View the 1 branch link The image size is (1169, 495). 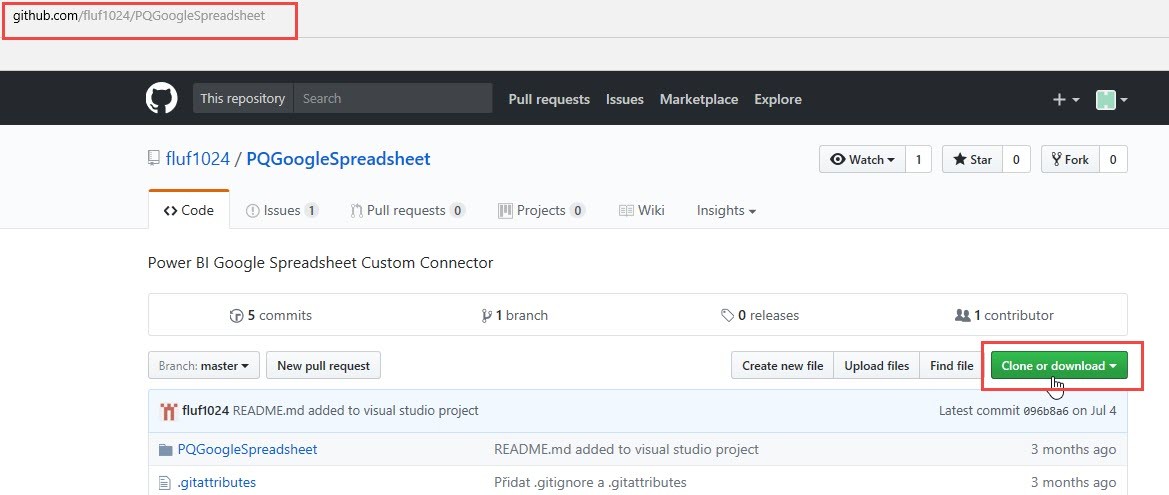pos(515,316)
